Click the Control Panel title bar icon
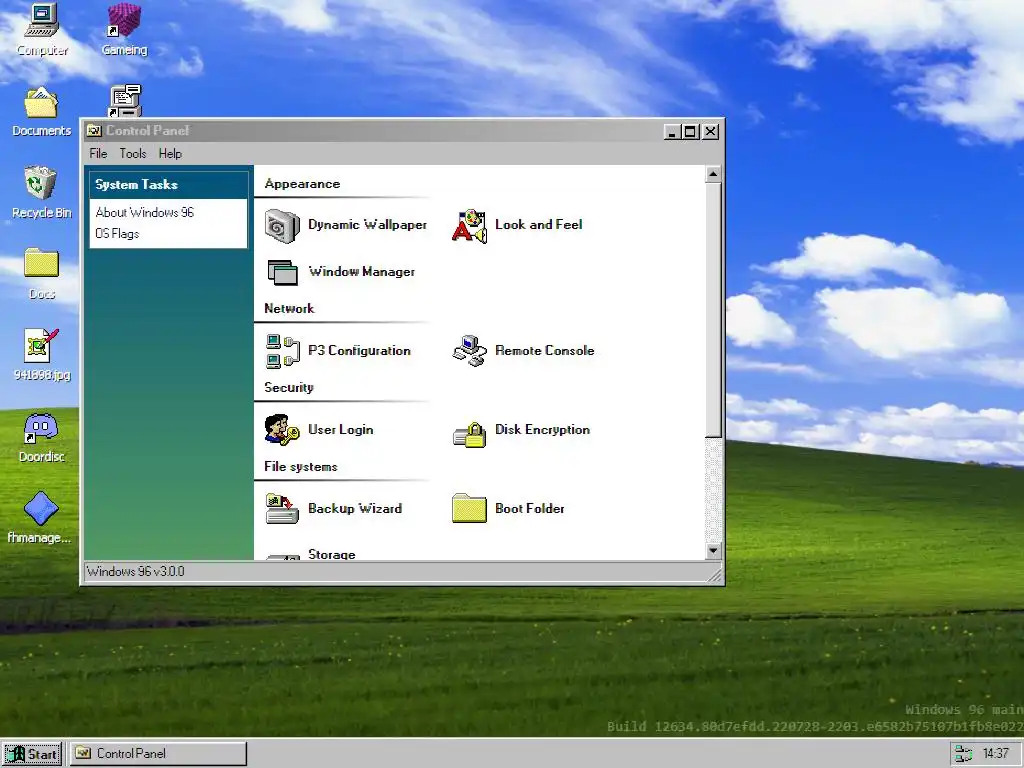Image resolution: width=1024 pixels, height=768 pixels. pos(94,131)
